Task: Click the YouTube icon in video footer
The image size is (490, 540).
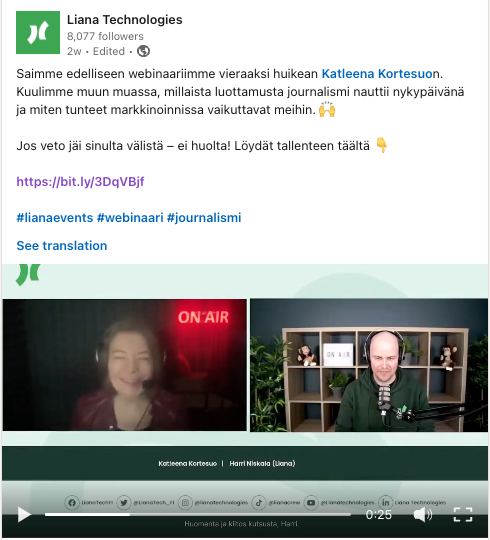Action: [311, 502]
